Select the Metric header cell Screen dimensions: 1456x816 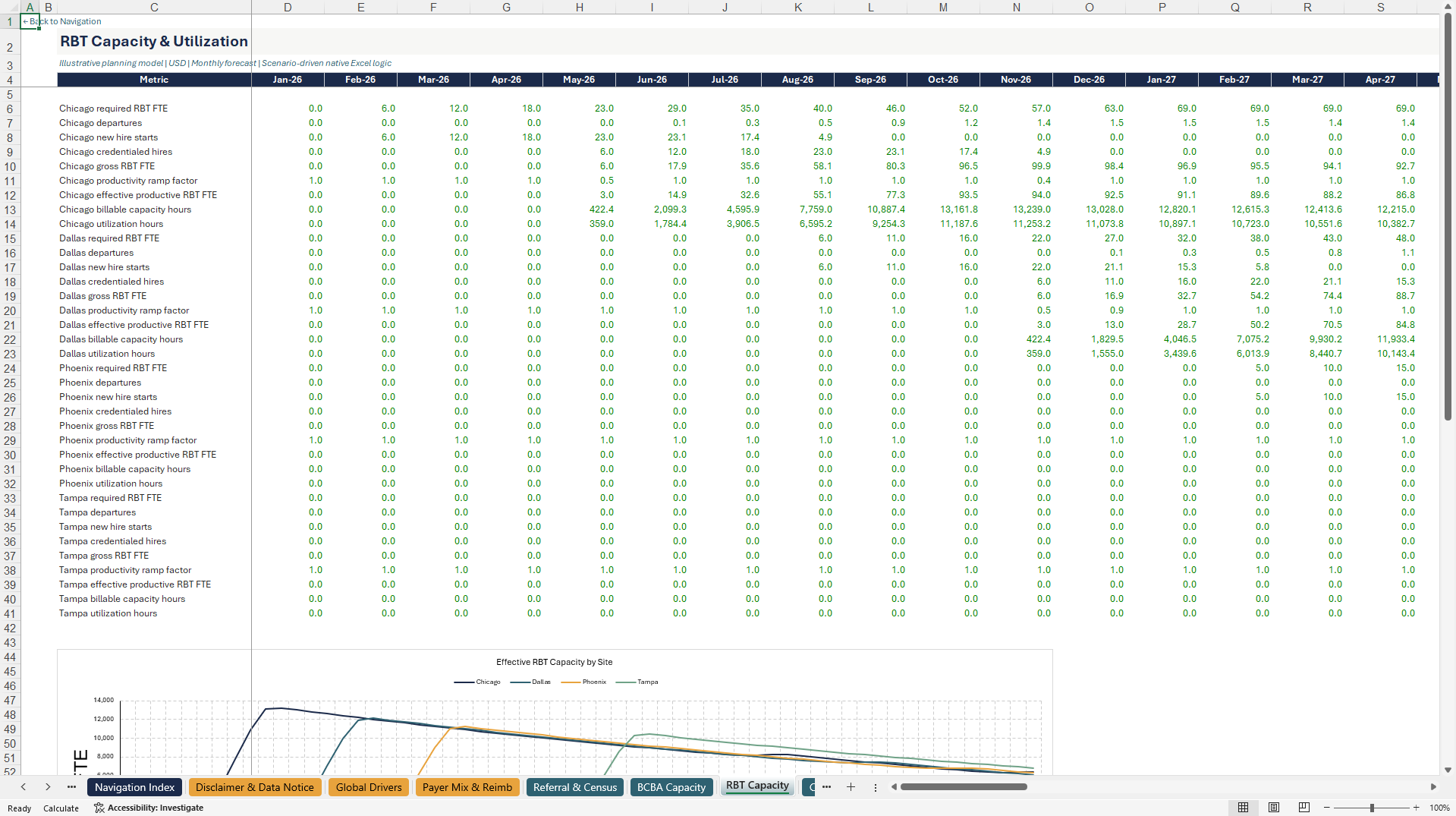154,80
